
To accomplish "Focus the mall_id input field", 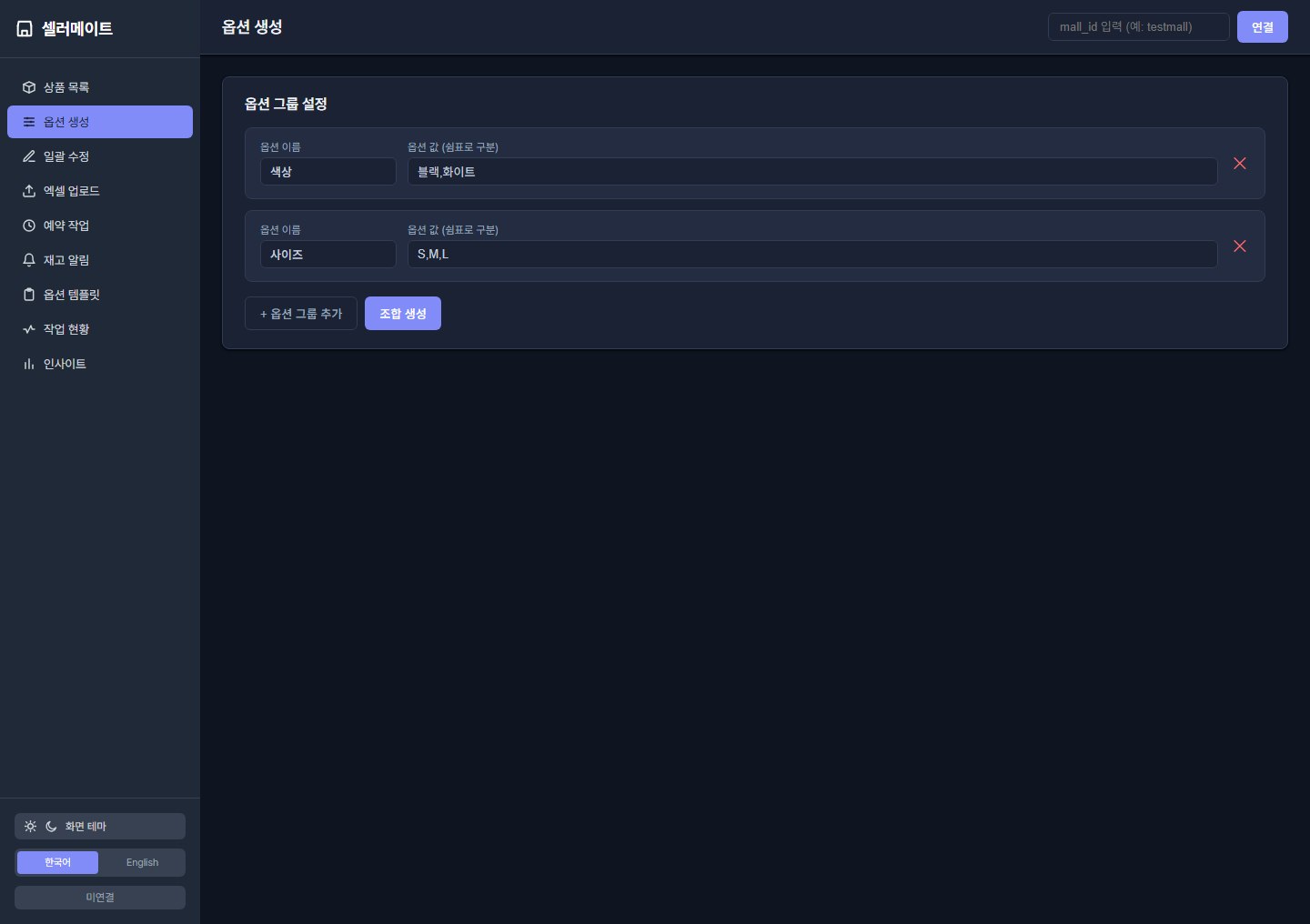I will (1139, 27).
